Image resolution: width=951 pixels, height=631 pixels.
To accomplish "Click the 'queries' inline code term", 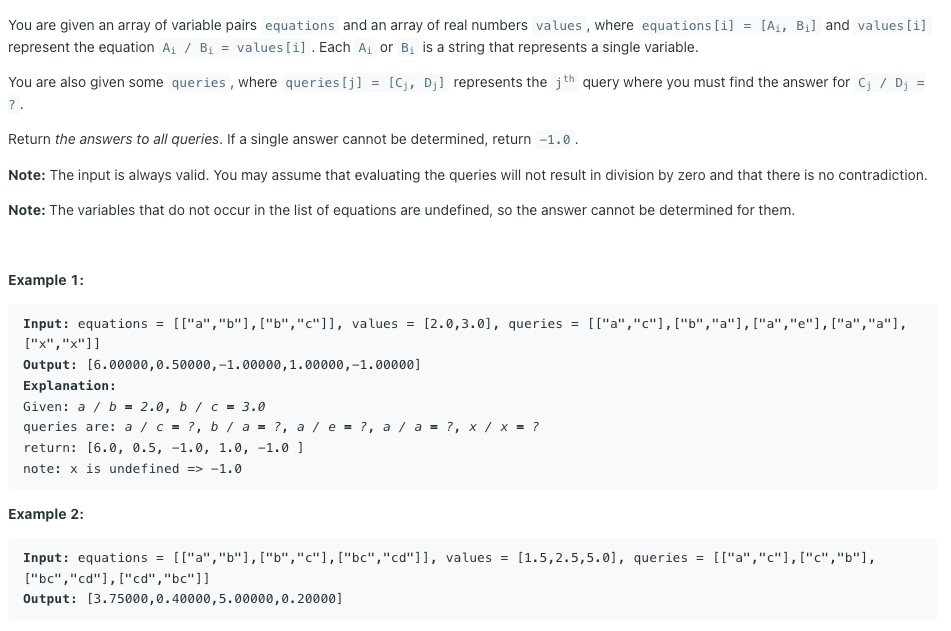I will coord(198,83).
